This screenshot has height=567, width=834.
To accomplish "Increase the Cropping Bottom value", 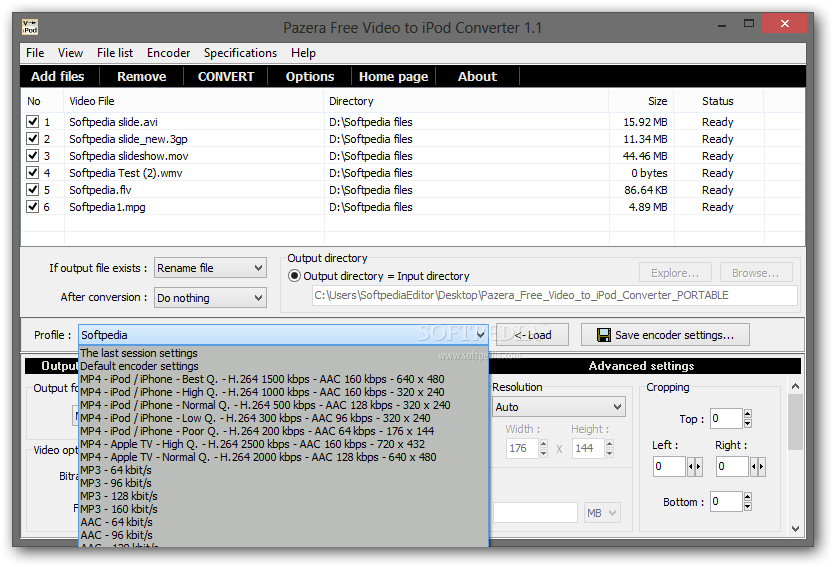I will [747, 497].
